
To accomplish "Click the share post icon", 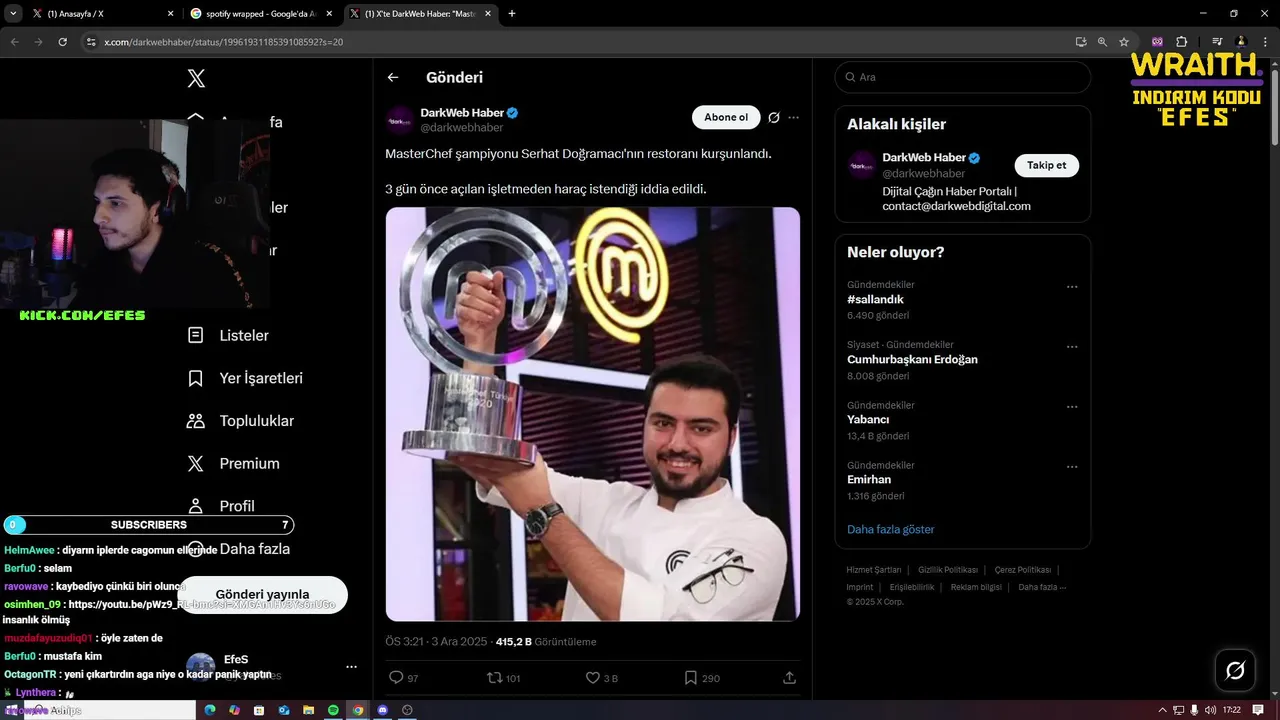I will [789, 678].
